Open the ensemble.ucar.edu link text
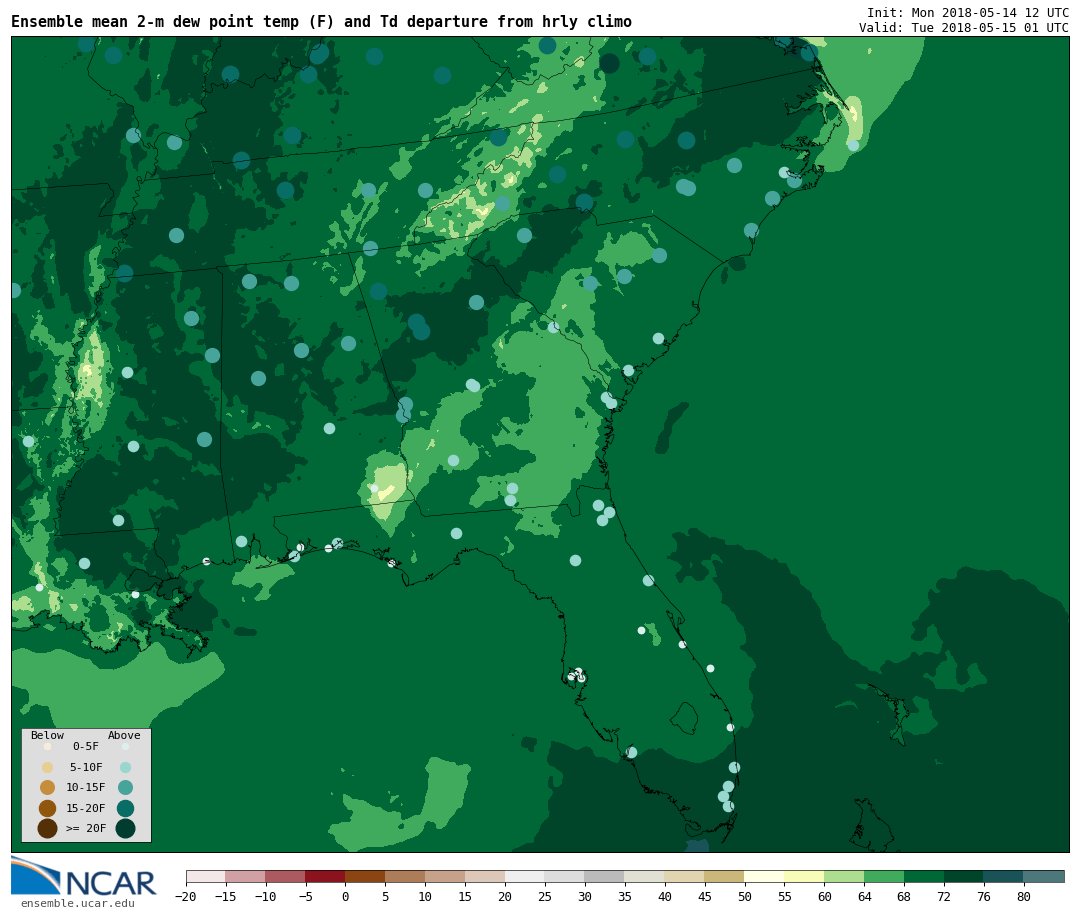 (78, 903)
